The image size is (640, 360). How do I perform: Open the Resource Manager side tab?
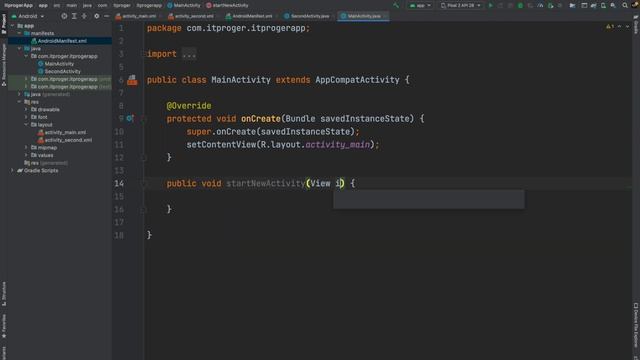coord(4,65)
